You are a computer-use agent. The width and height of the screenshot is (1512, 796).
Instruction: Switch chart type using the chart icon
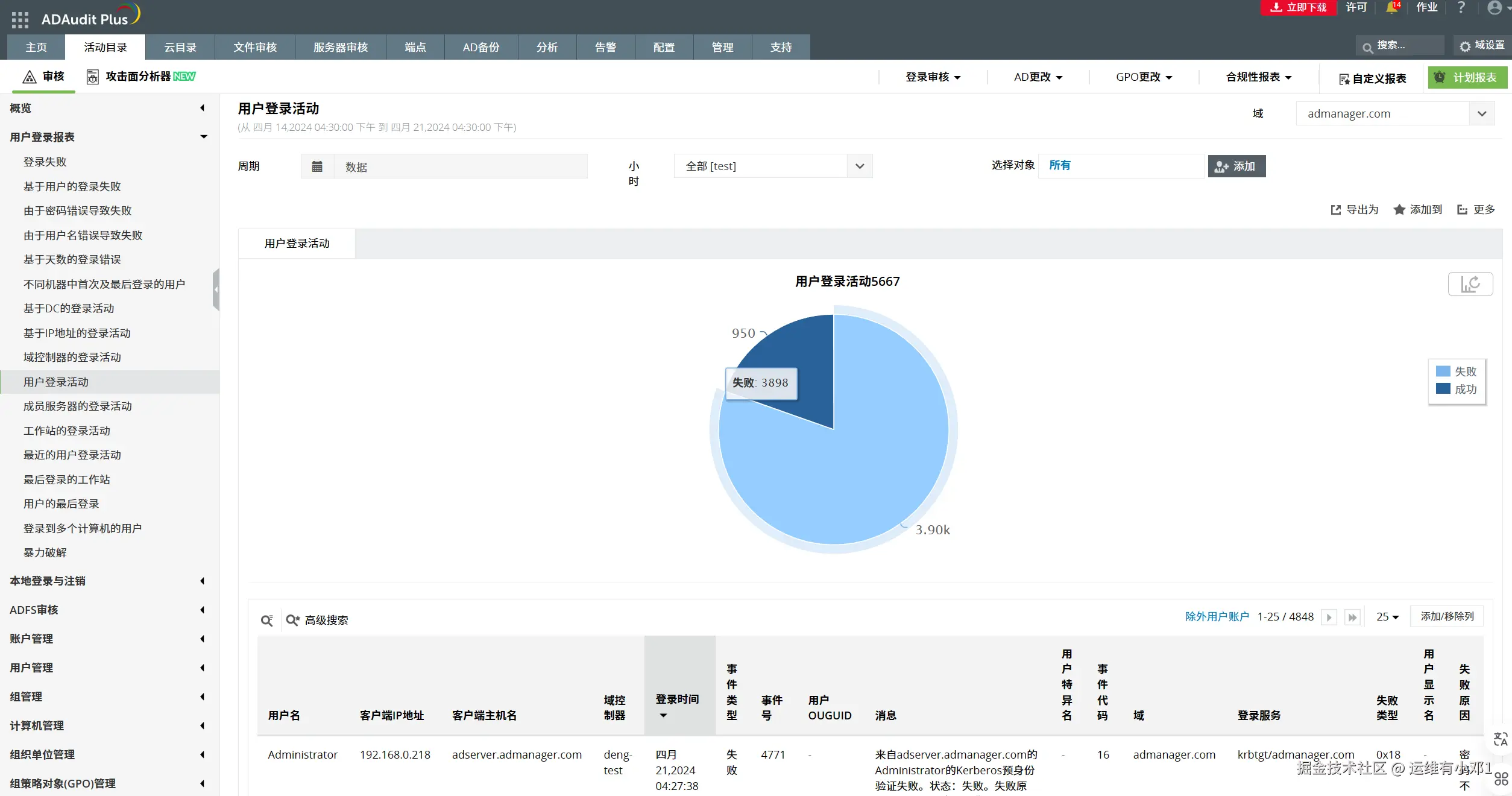(x=1470, y=283)
